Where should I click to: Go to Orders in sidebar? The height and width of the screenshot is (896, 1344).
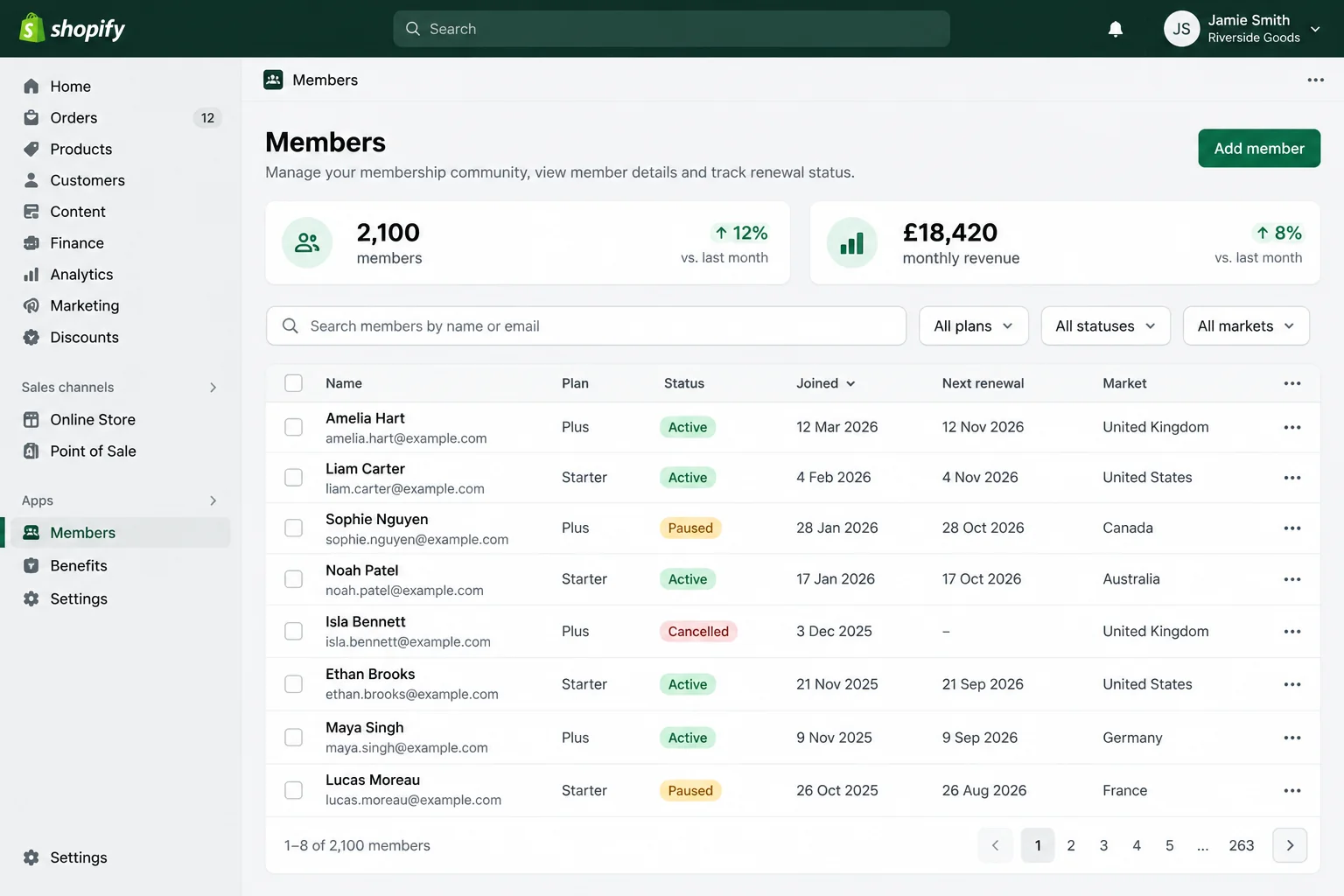click(x=121, y=118)
